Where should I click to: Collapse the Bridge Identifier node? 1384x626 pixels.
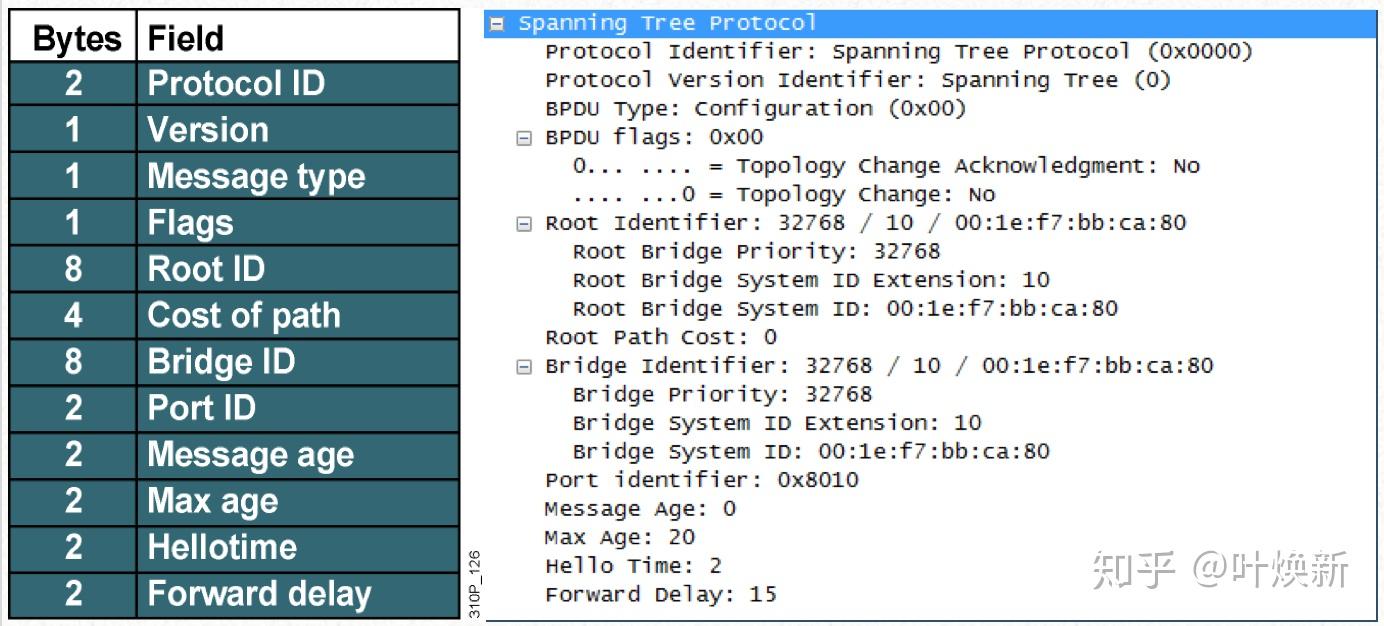tap(524, 367)
